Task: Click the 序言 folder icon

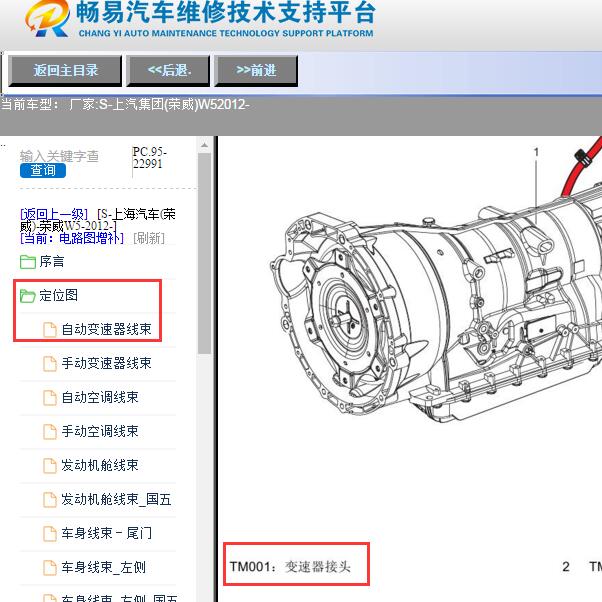Action: (28, 262)
